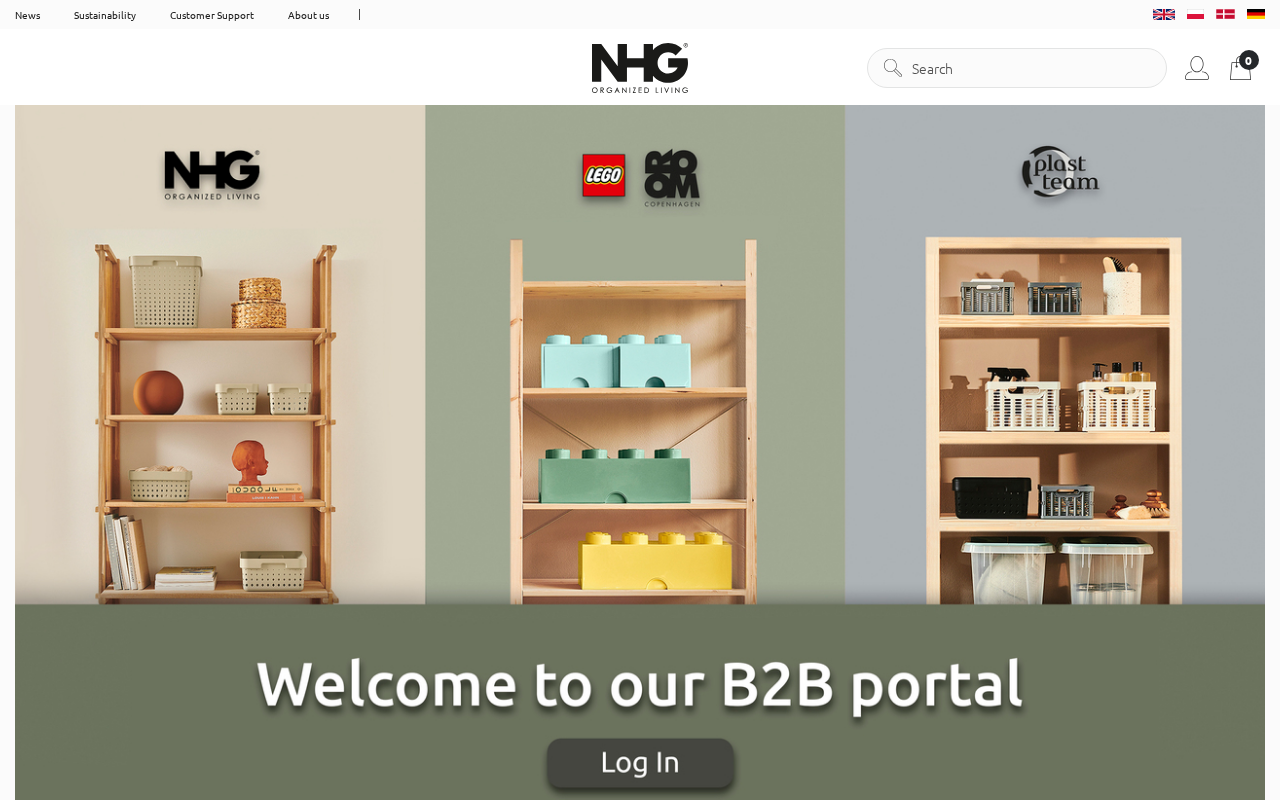The width and height of the screenshot is (1280, 800).
Task: Go to Customer Support page
Action: (212, 15)
